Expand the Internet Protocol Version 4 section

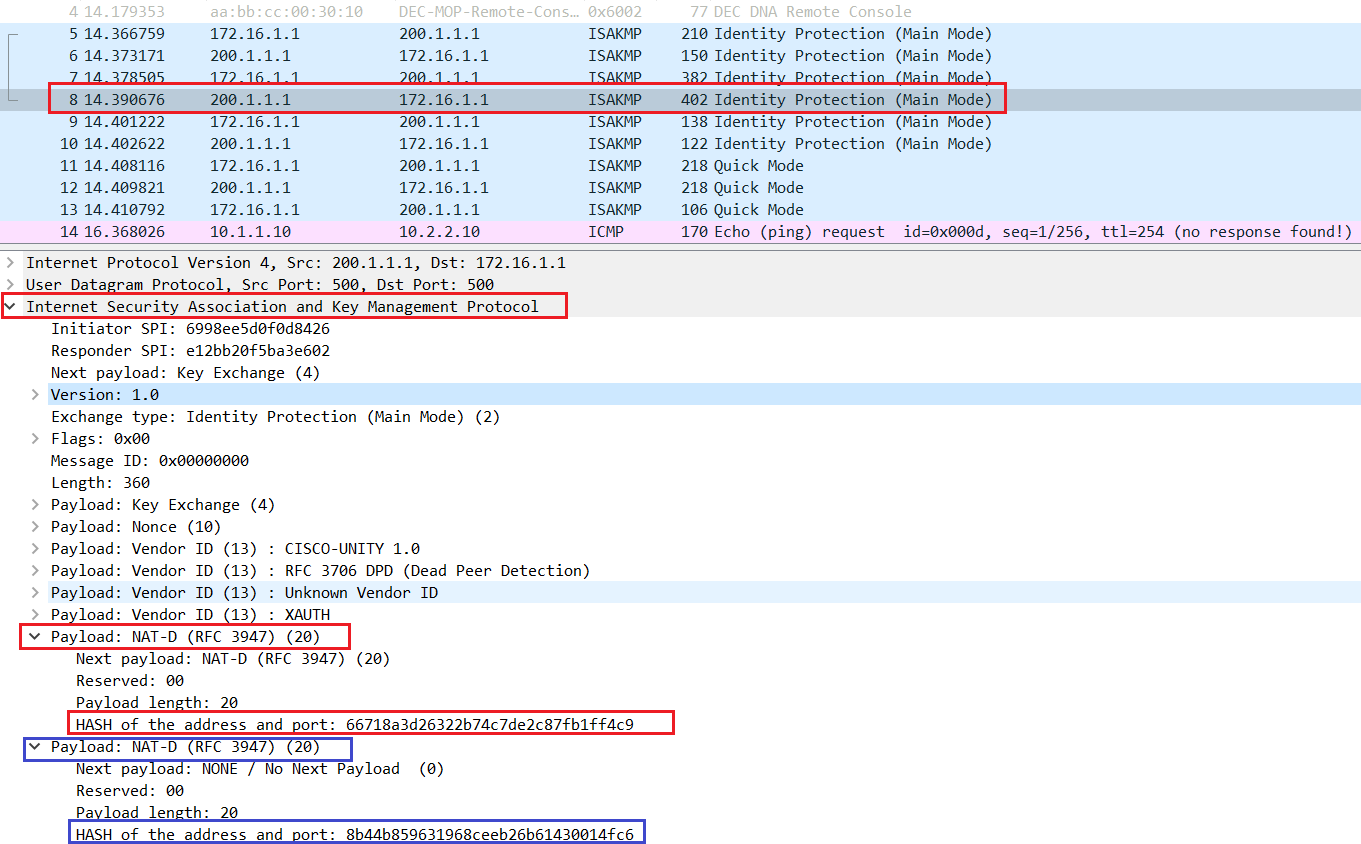10,262
